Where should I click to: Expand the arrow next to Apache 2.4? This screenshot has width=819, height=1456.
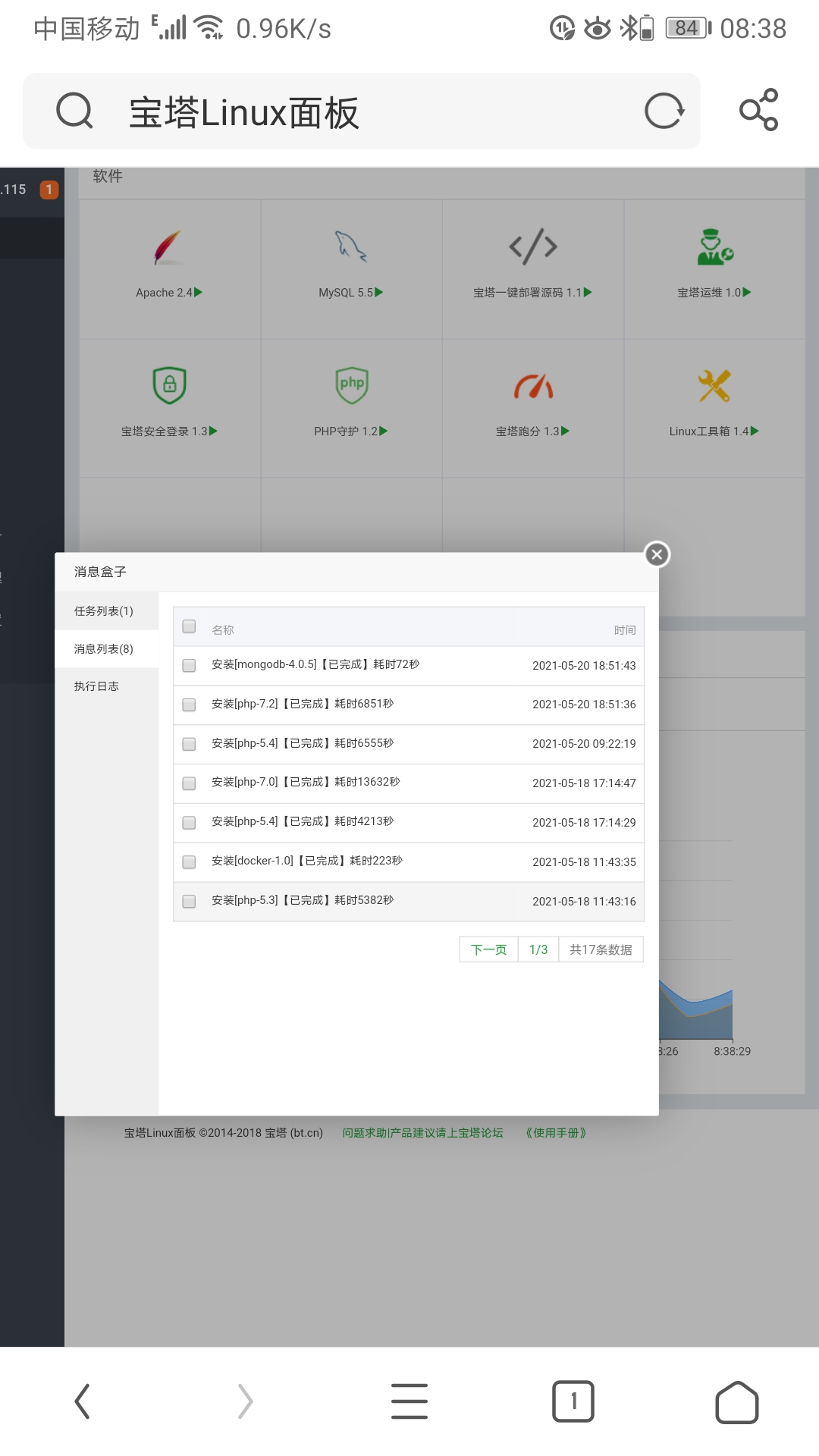point(199,292)
